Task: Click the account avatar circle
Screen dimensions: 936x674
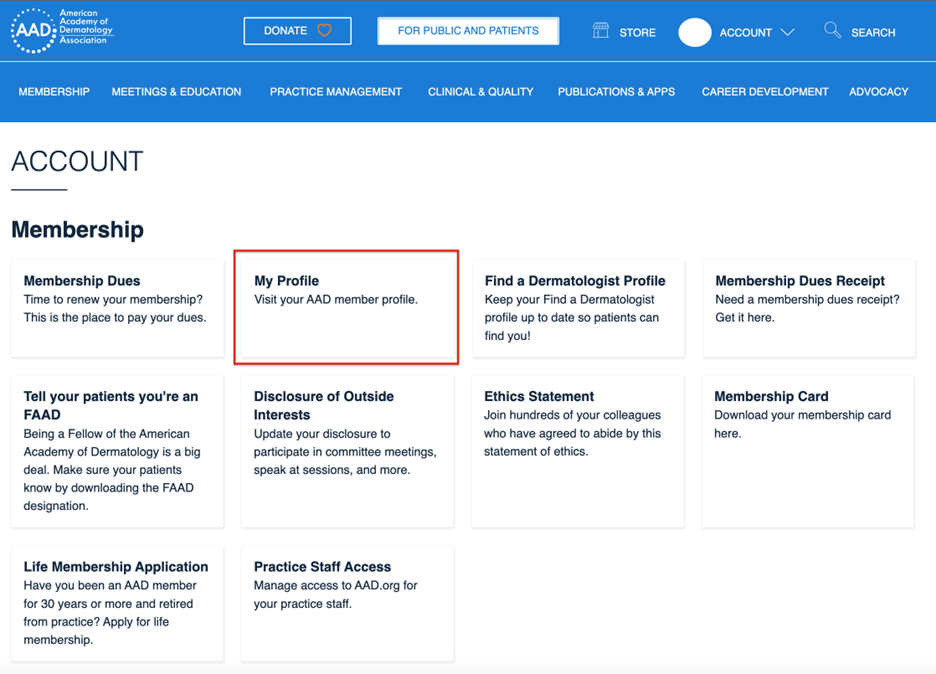Action: tap(694, 32)
